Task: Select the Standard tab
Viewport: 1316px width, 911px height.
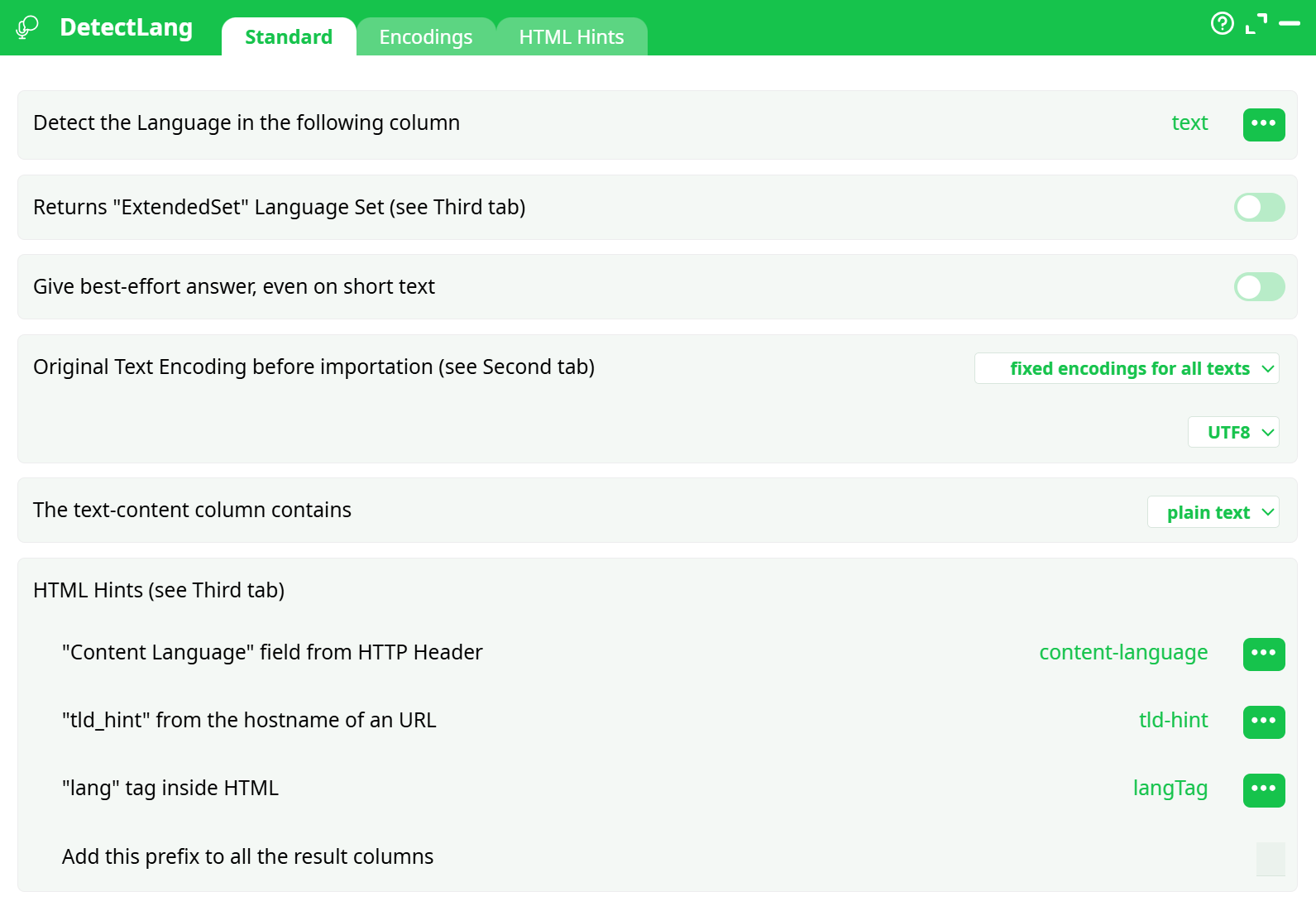Action: 289,37
